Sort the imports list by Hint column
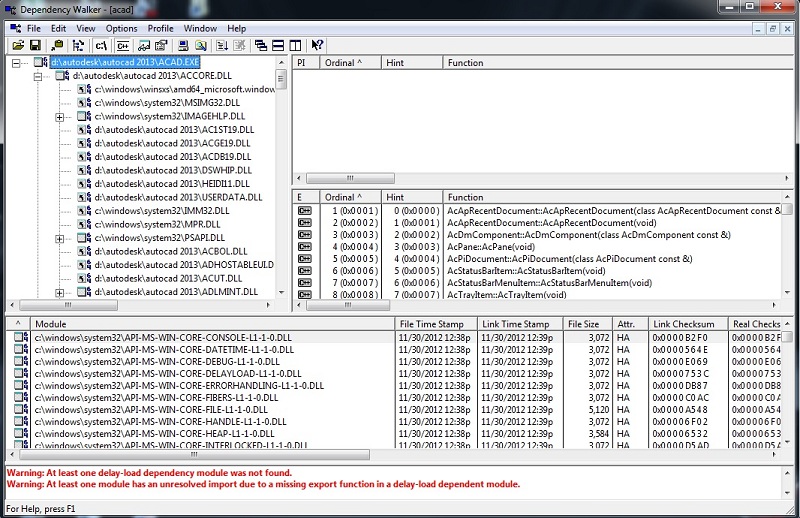 (x=412, y=63)
